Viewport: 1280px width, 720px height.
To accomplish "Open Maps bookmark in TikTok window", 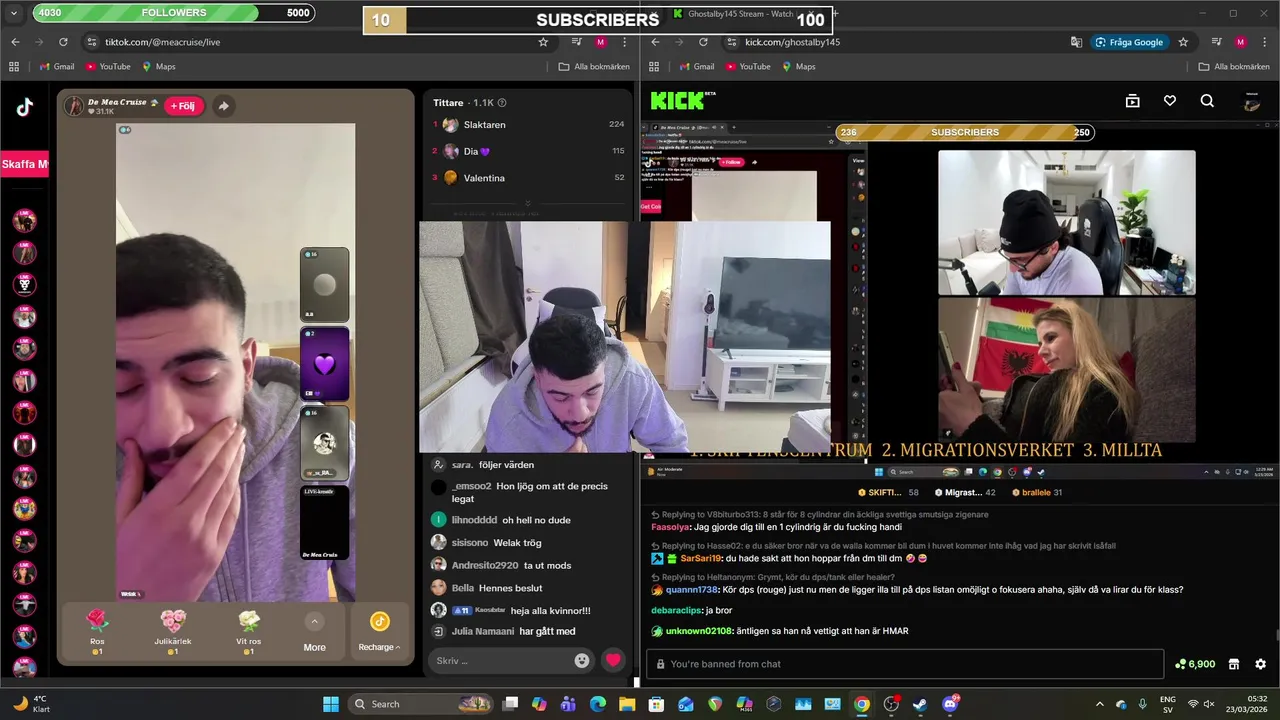I will click(x=158, y=67).
